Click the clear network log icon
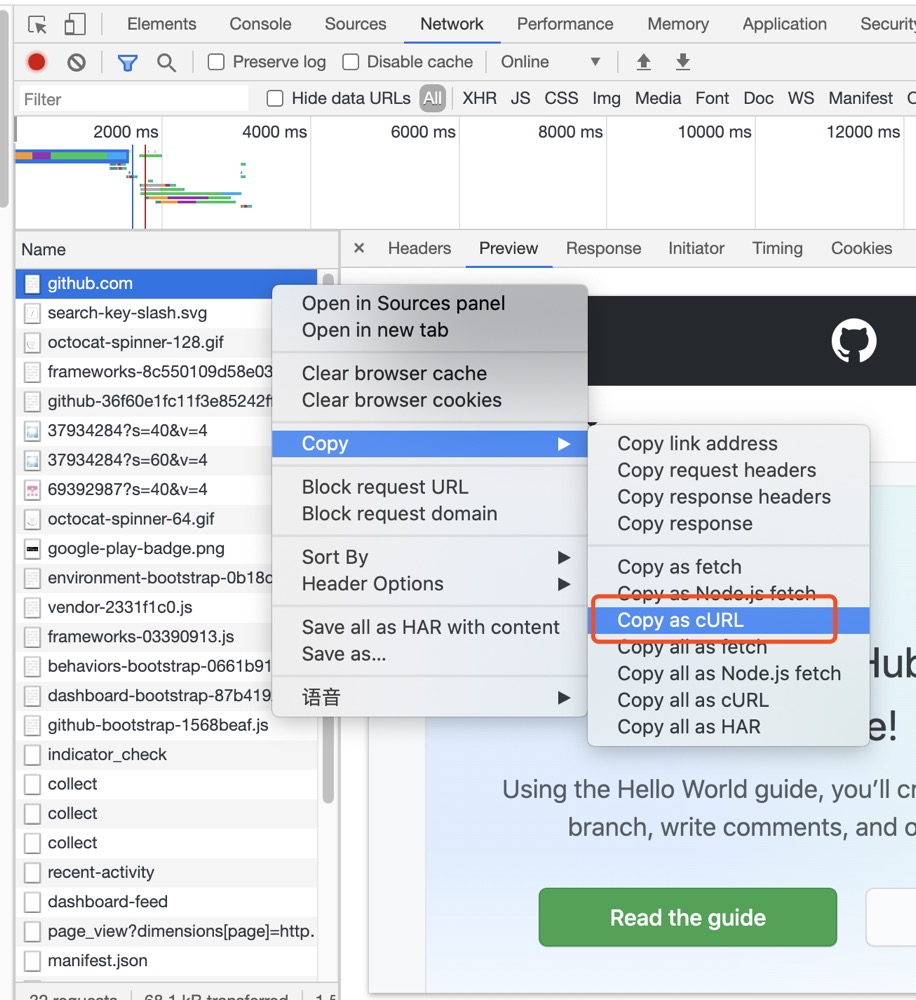 (x=76, y=62)
